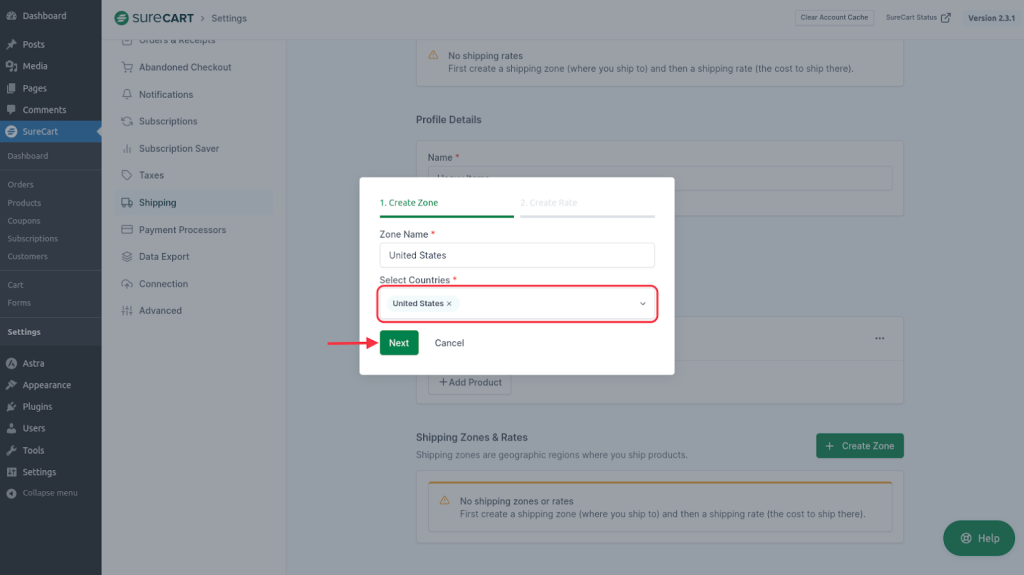Expand the Select Countries dropdown chevron
1024x575 pixels.
643,303
